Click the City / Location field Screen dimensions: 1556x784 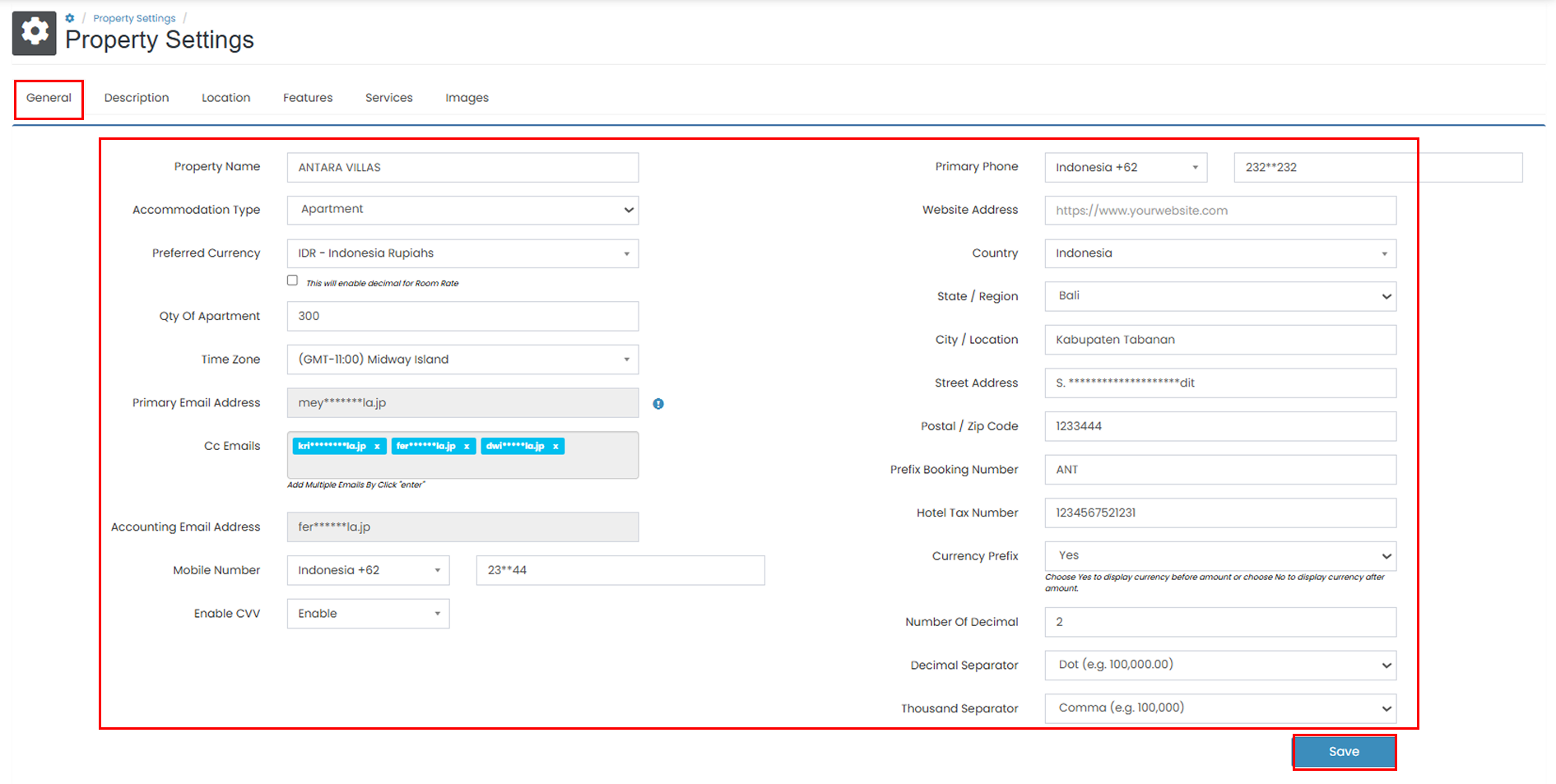point(1220,340)
